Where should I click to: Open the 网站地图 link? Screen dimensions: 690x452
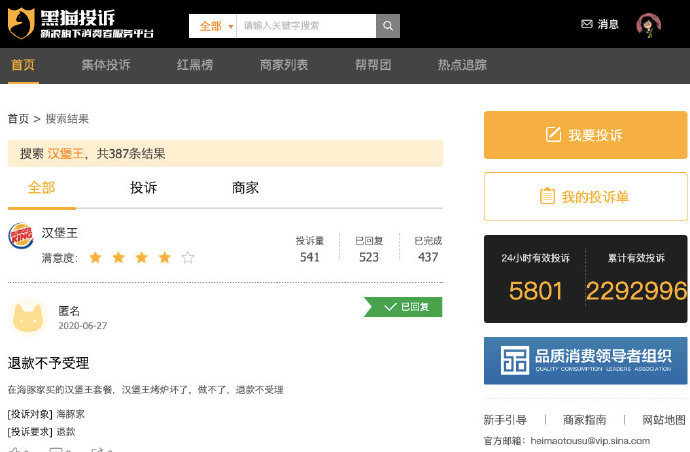pos(664,420)
